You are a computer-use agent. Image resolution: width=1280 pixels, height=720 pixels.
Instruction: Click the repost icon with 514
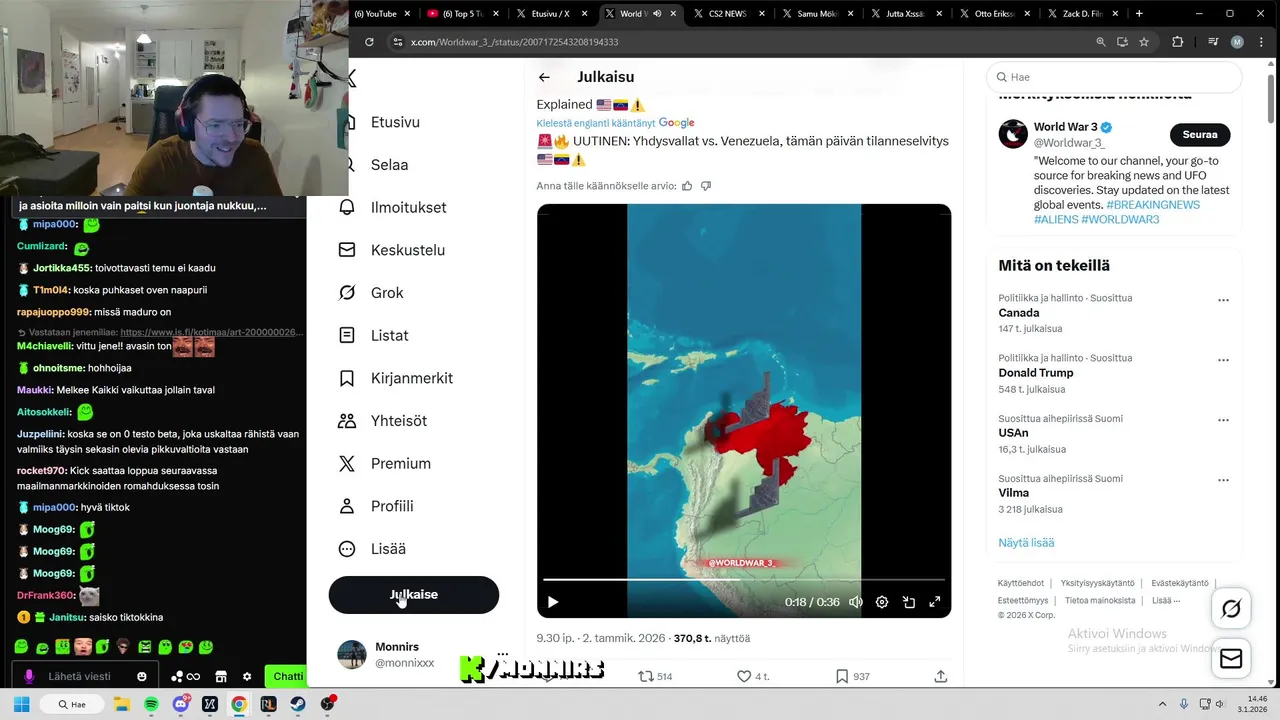pyautogui.click(x=646, y=677)
